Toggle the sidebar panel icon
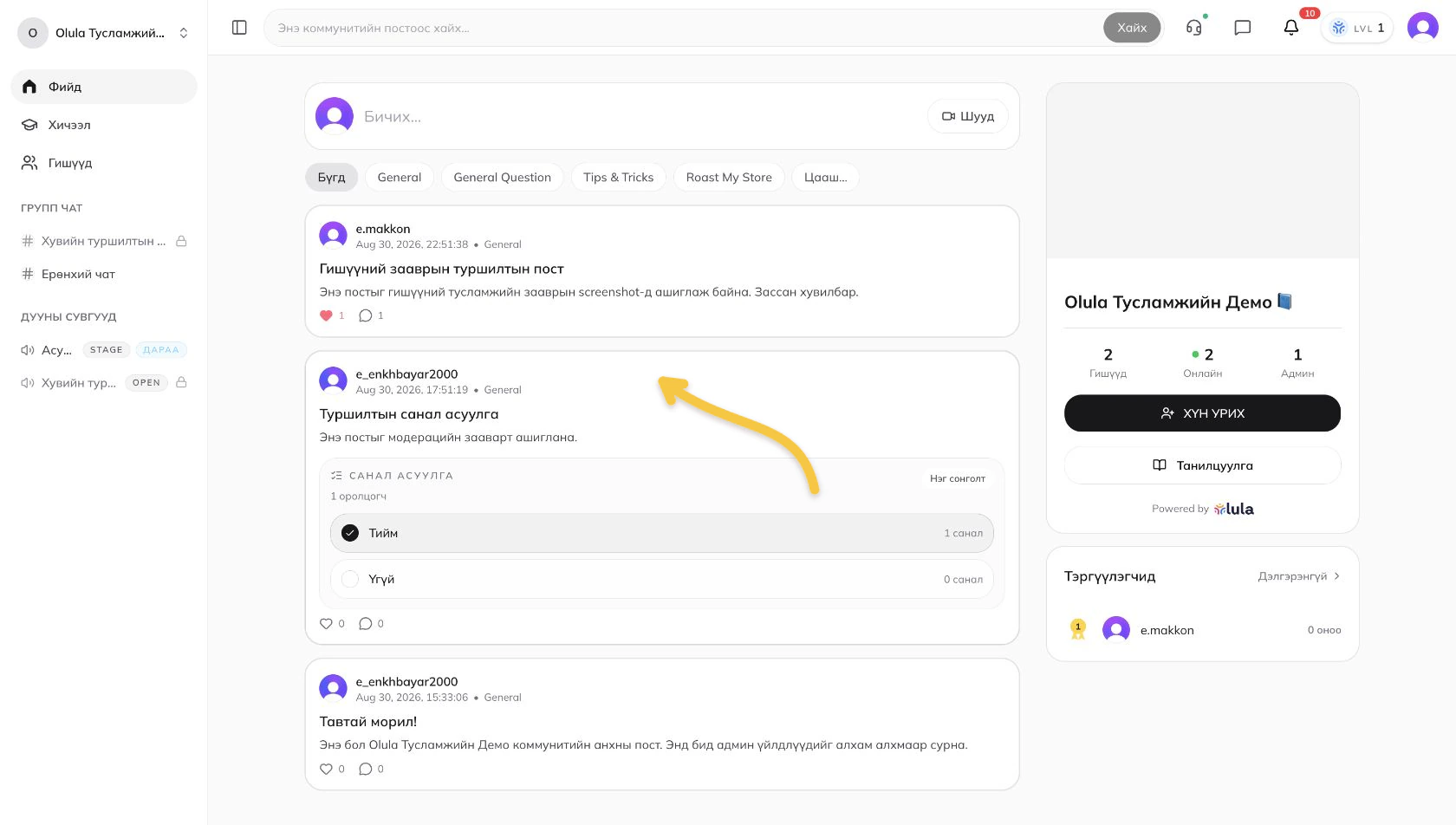 240,28
